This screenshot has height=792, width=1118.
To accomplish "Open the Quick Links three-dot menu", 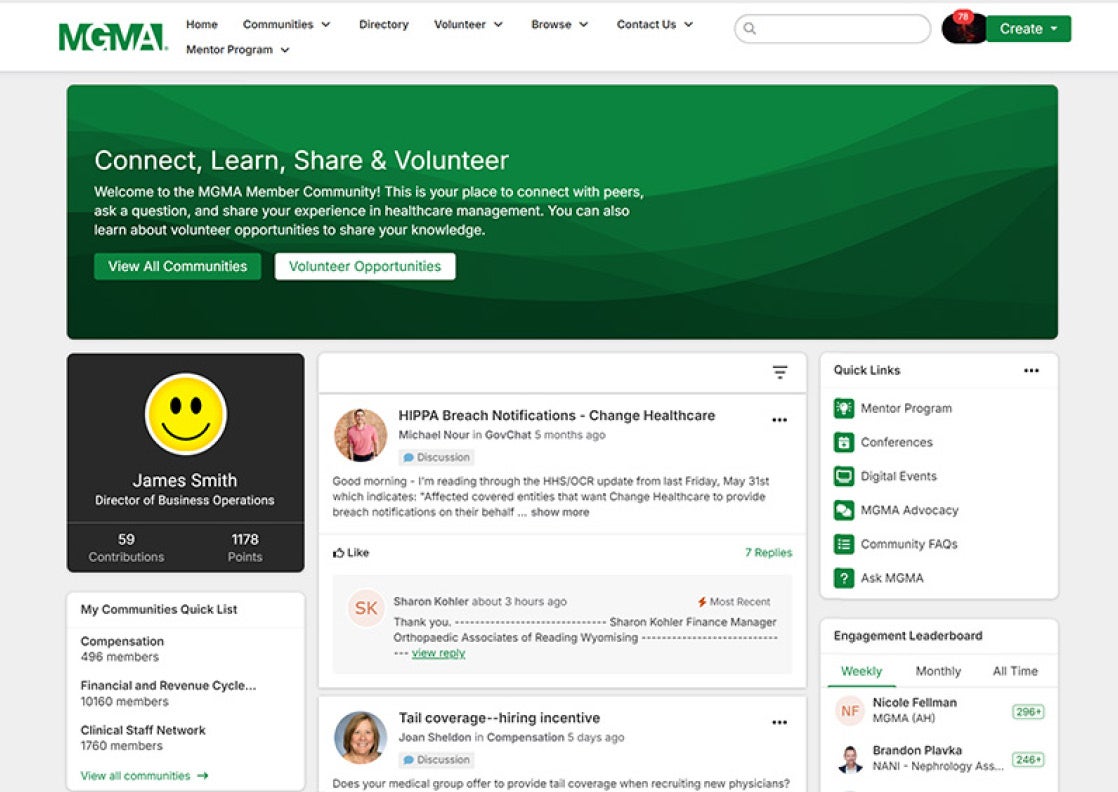I will pos(1031,370).
